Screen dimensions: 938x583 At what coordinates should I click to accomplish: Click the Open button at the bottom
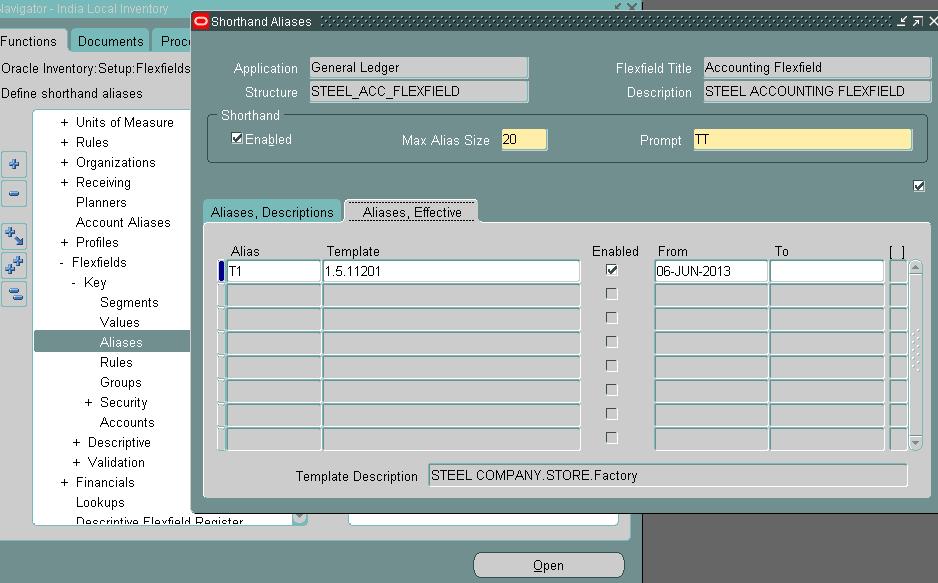(x=548, y=564)
